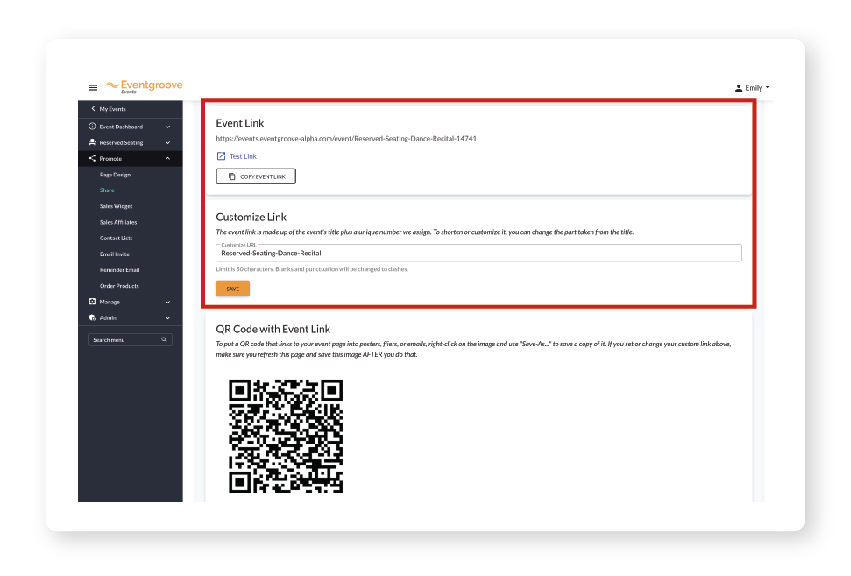Viewport: 851px width, 576px height.
Task: Select the Share sidebar item
Action: (107, 191)
